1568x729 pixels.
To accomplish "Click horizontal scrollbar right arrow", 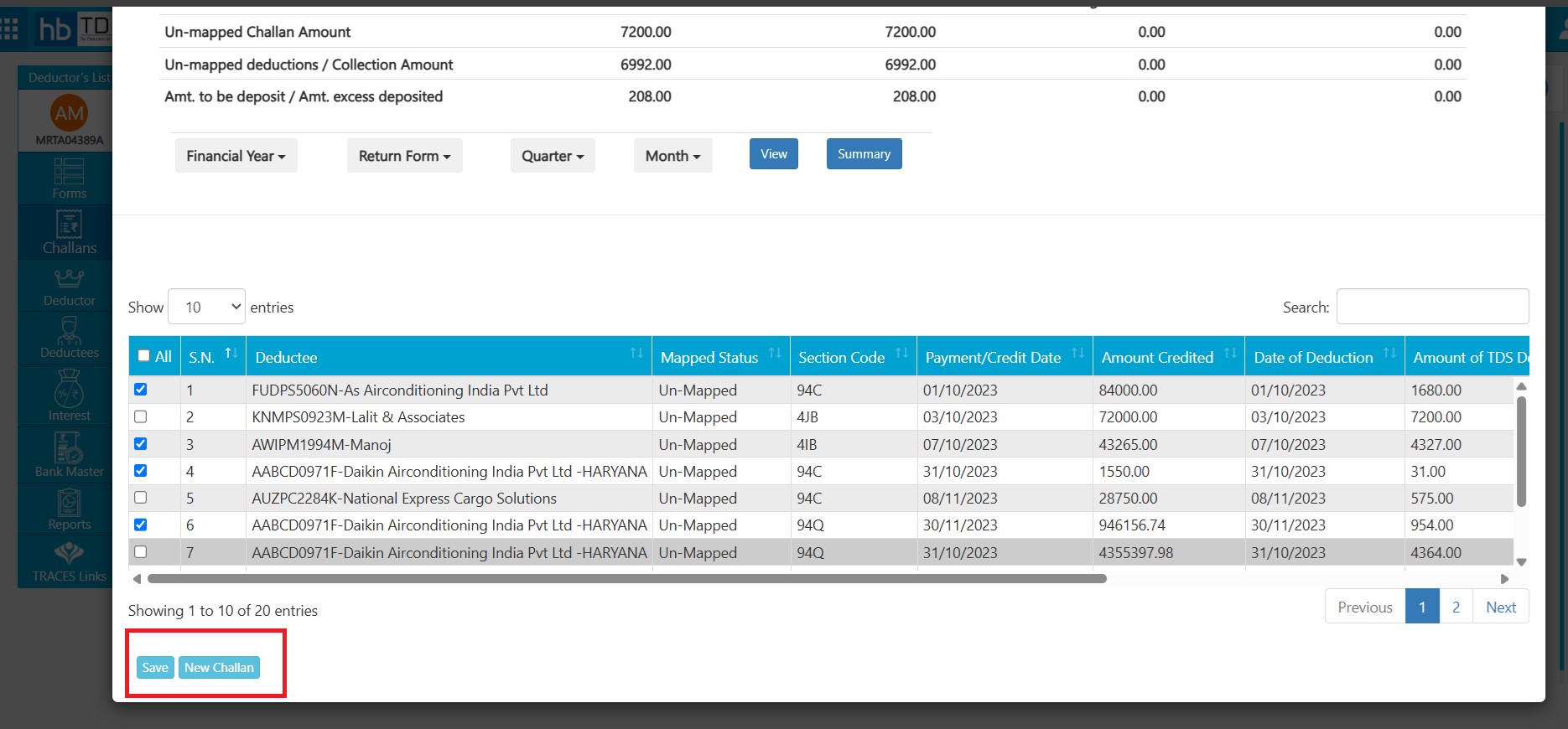I will (1504, 578).
